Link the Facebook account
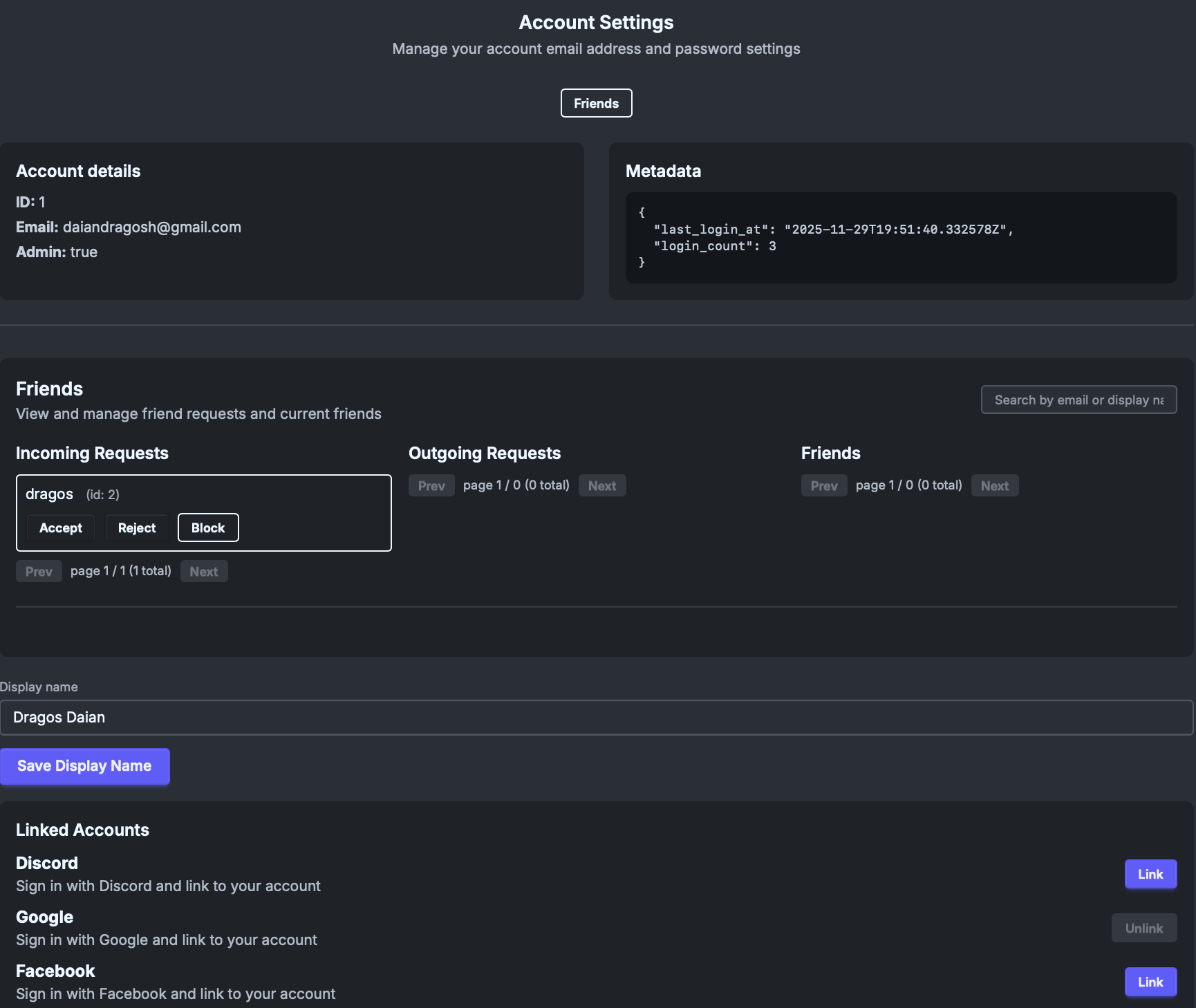 (x=1150, y=982)
